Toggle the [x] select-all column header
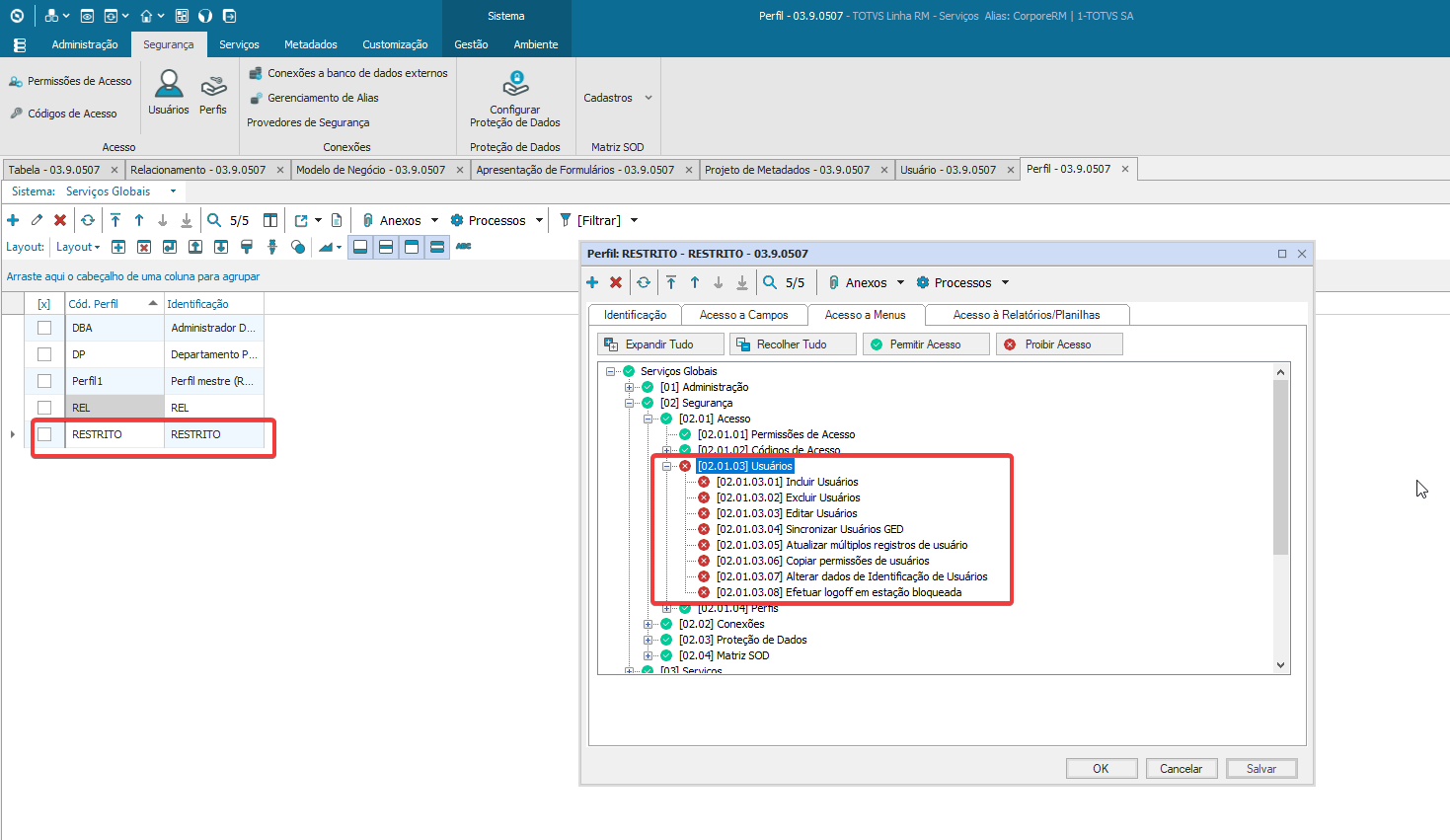The image size is (1450, 840). 44,304
